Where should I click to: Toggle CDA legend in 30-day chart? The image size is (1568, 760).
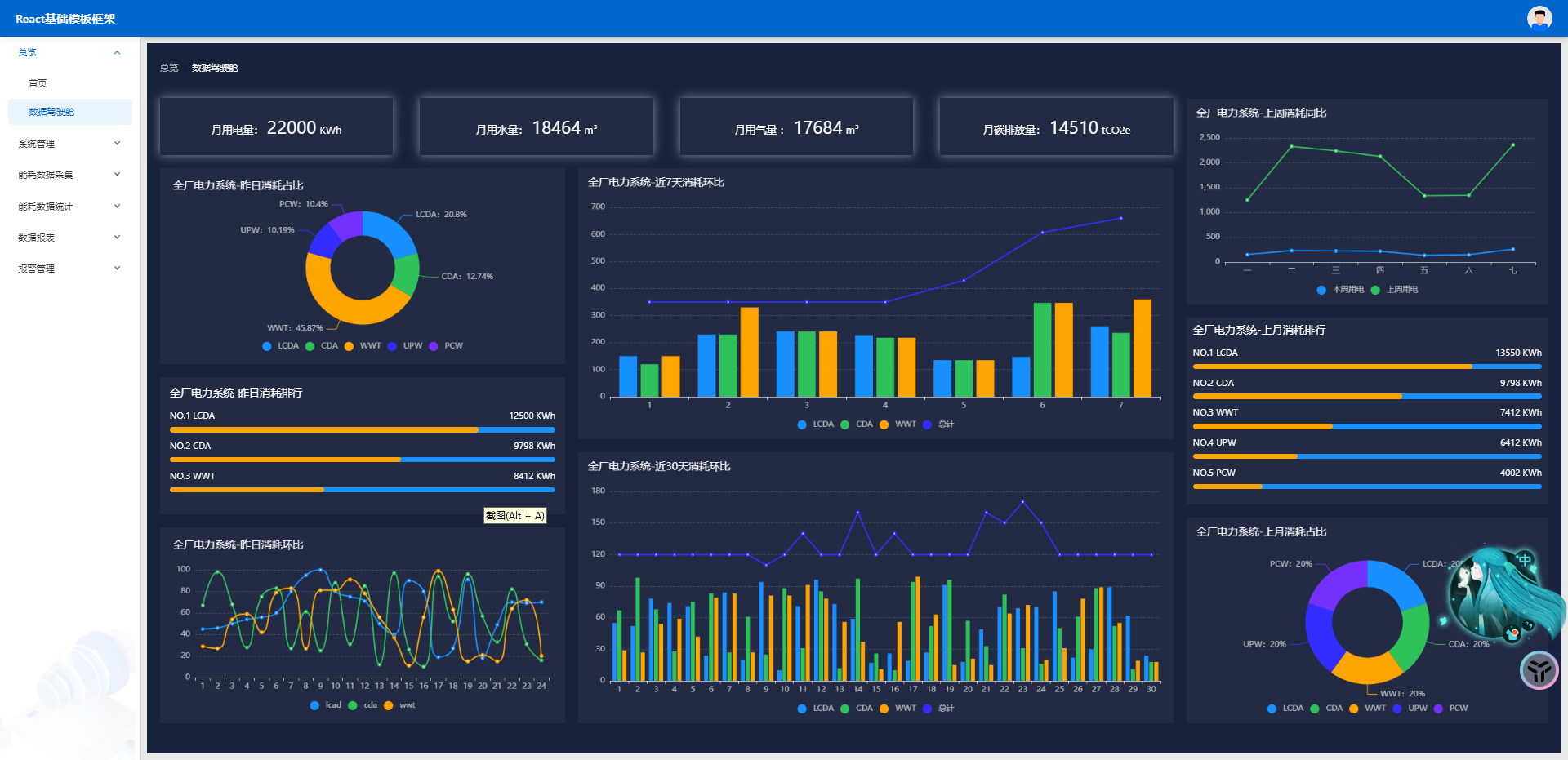pos(857,709)
